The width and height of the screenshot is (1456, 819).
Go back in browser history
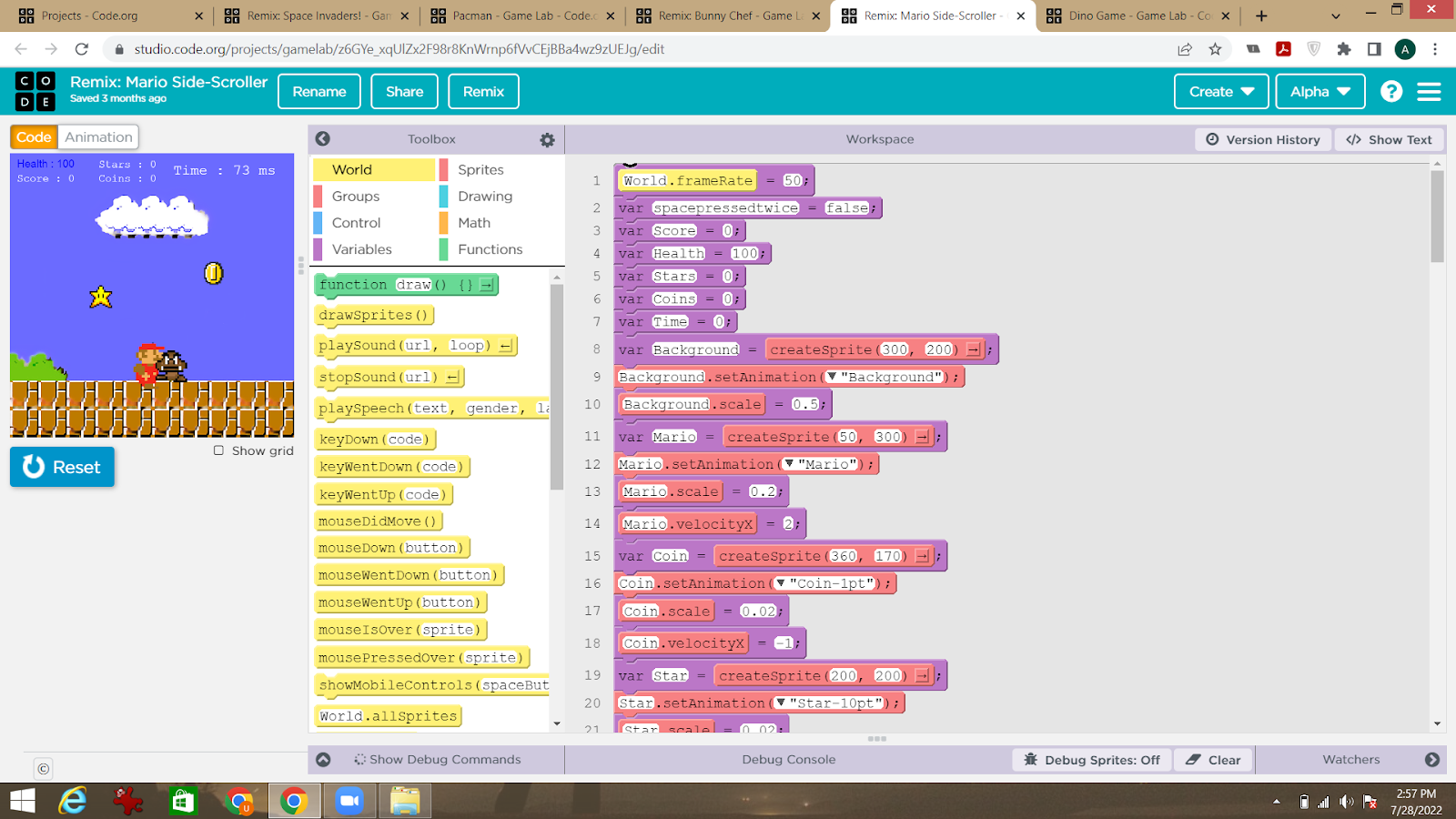21,49
